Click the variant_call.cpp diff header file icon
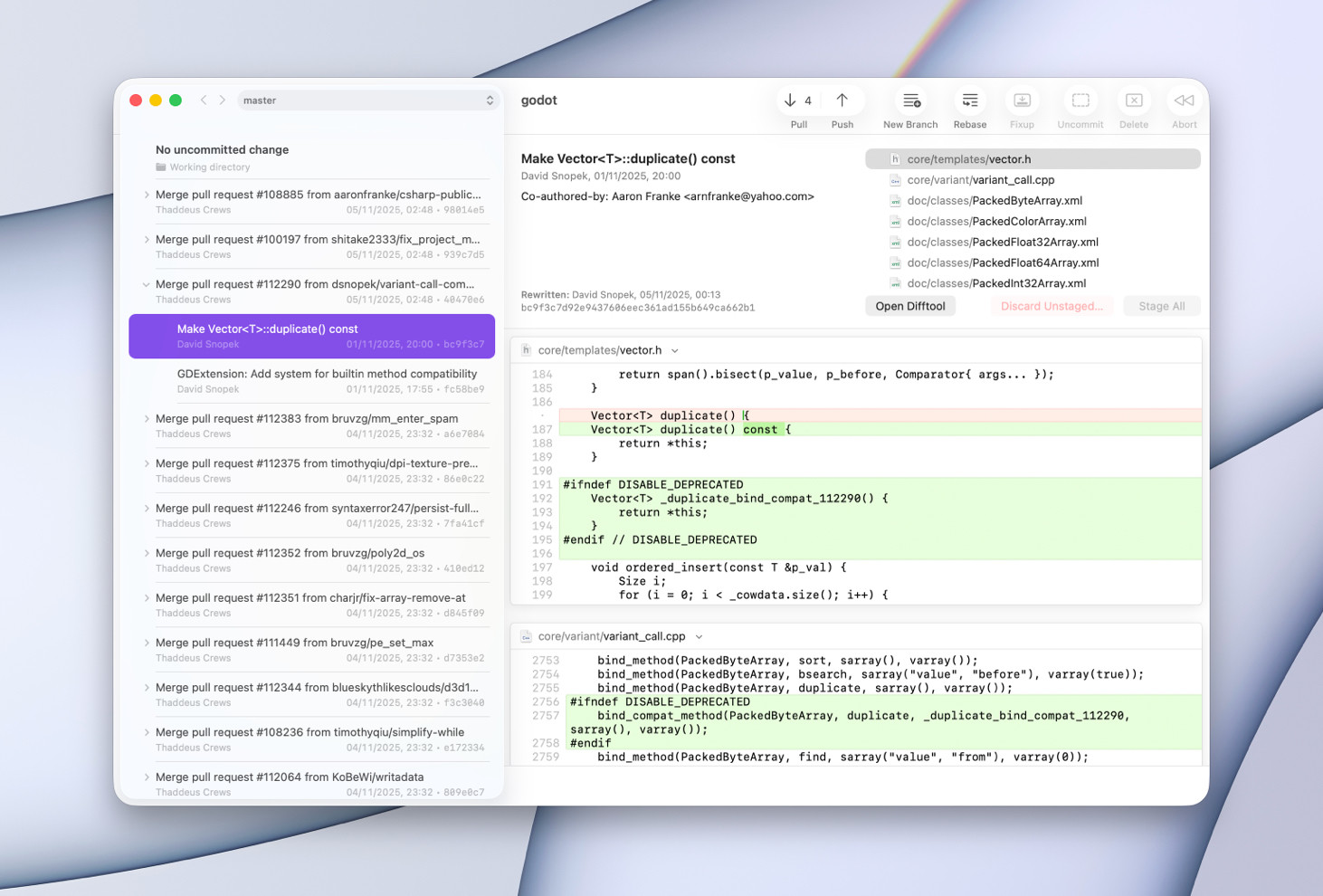The height and width of the screenshot is (896, 1323). (526, 637)
